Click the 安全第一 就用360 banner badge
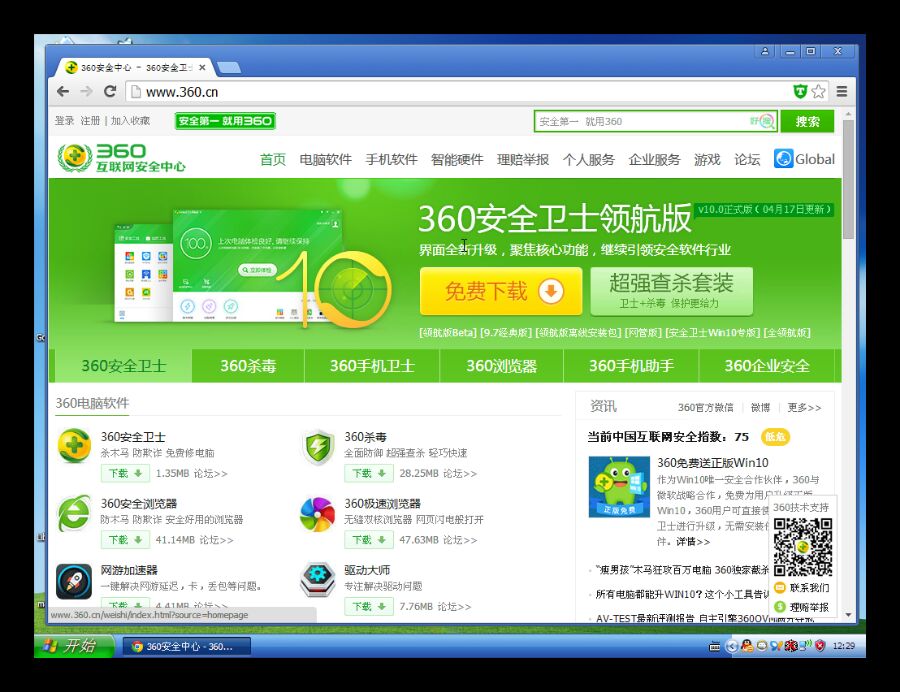 [225, 120]
